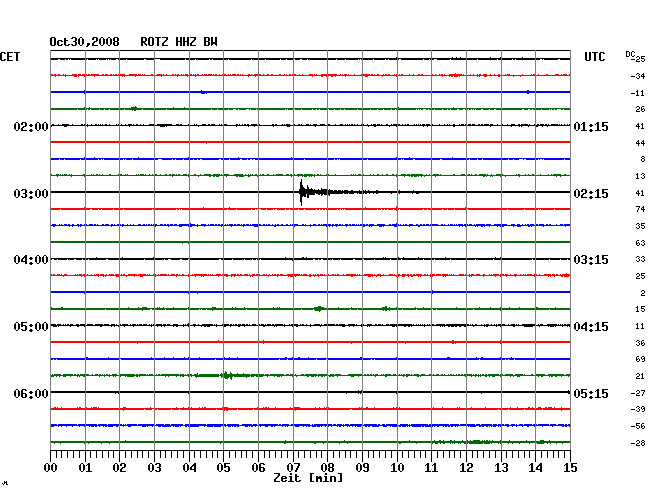The height and width of the screenshot is (494, 650).
Task: Click minute tick label 10
Action: tap(397, 467)
